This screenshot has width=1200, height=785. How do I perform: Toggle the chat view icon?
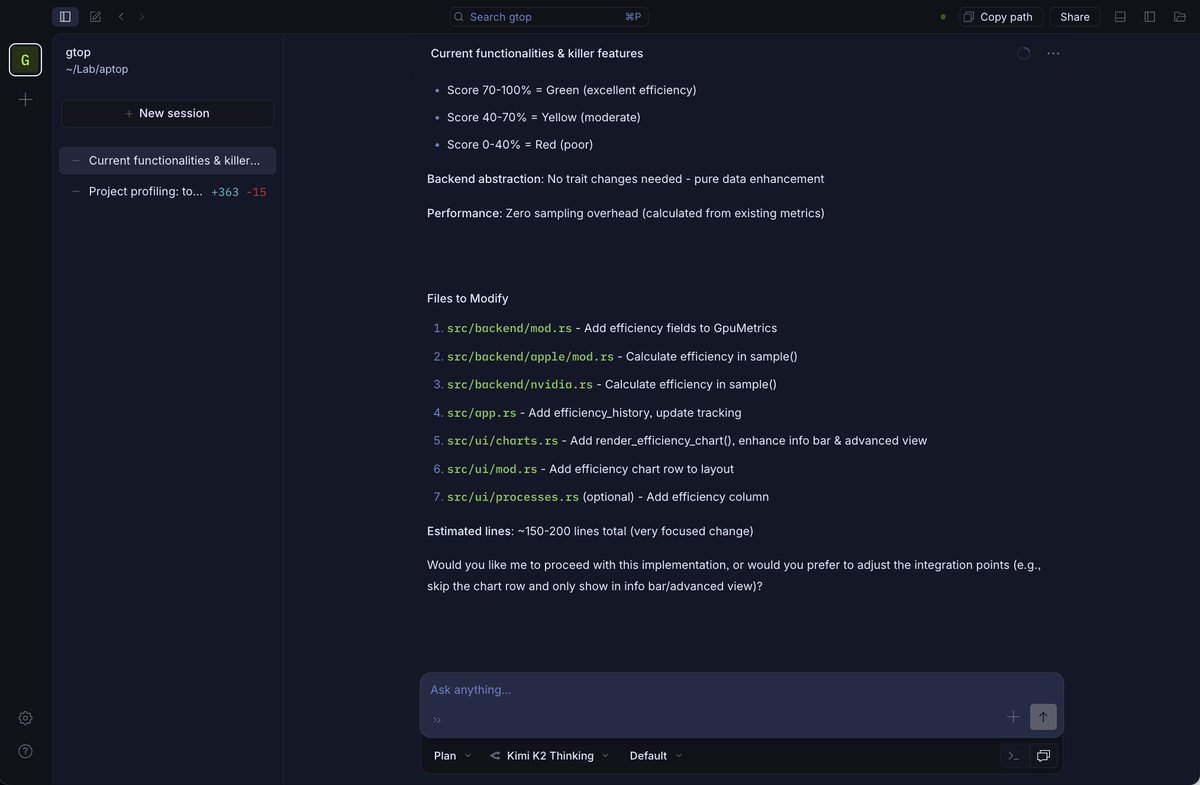(x=1043, y=756)
